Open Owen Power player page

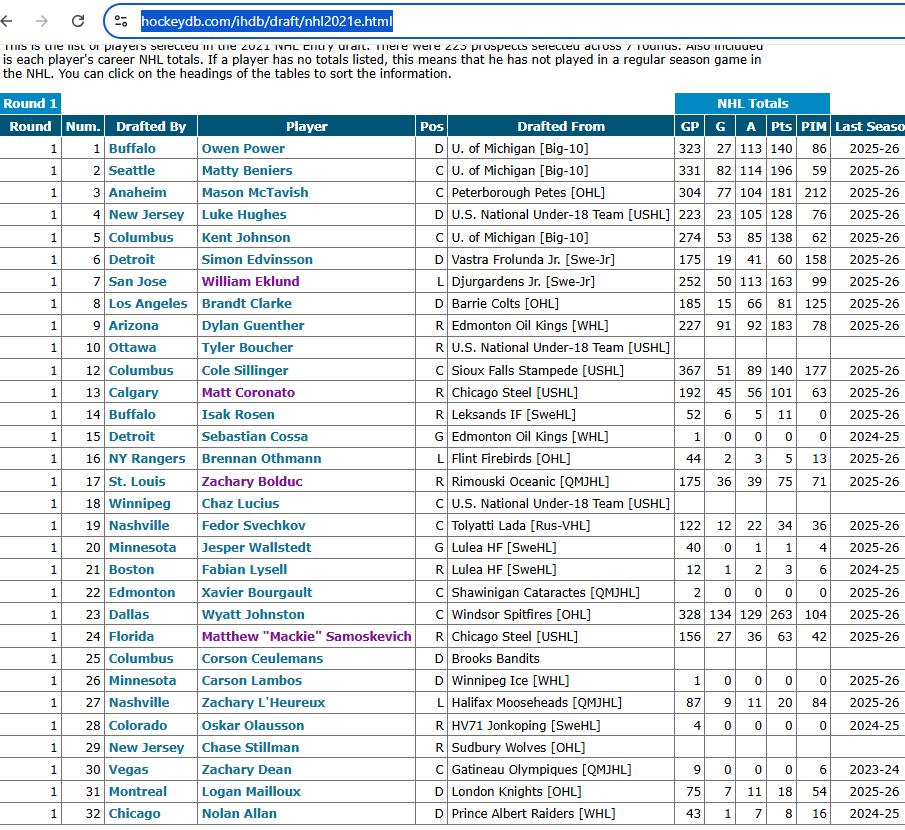coord(243,148)
